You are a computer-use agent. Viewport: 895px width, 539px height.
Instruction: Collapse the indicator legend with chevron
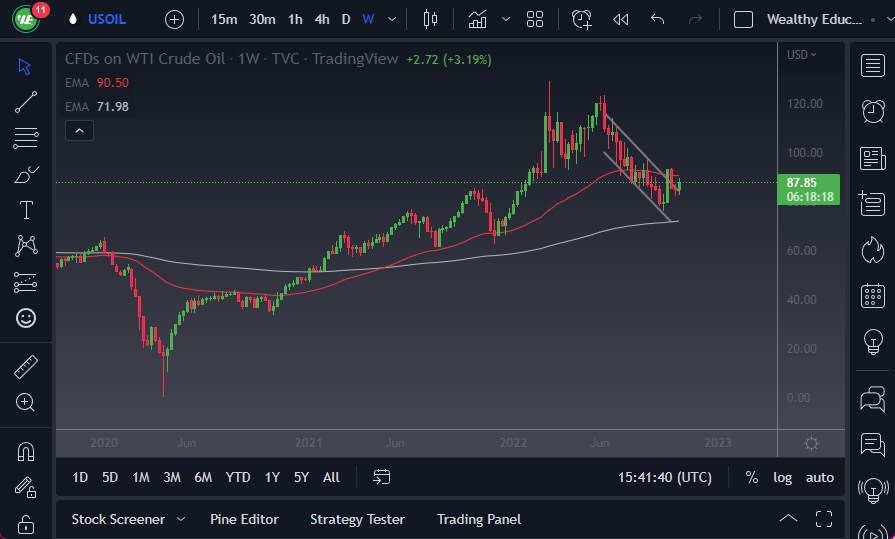(79, 130)
